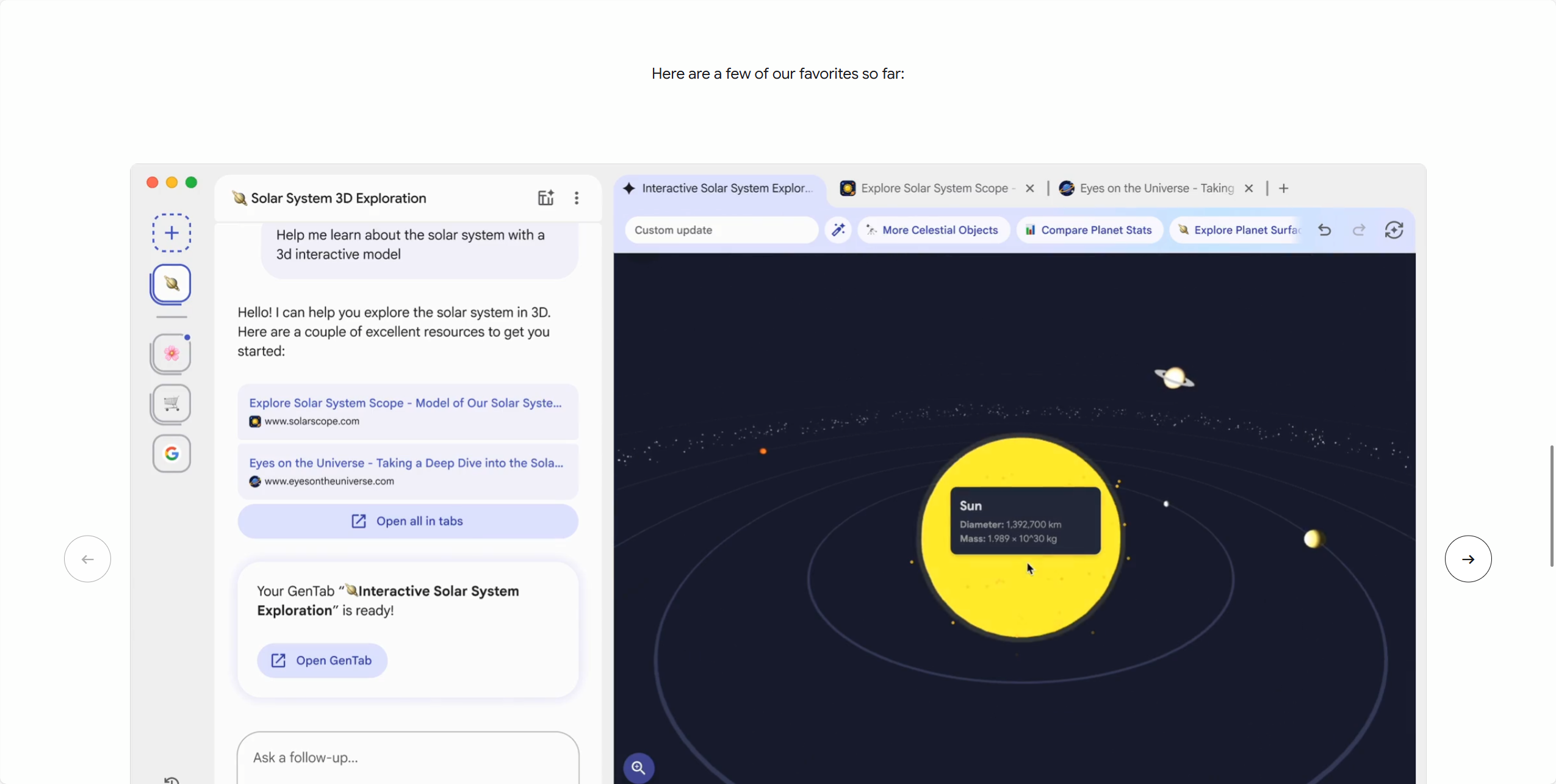This screenshot has width=1556, height=784.
Task: Click the Sun tooltip Mass line
Action: [1008, 539]
